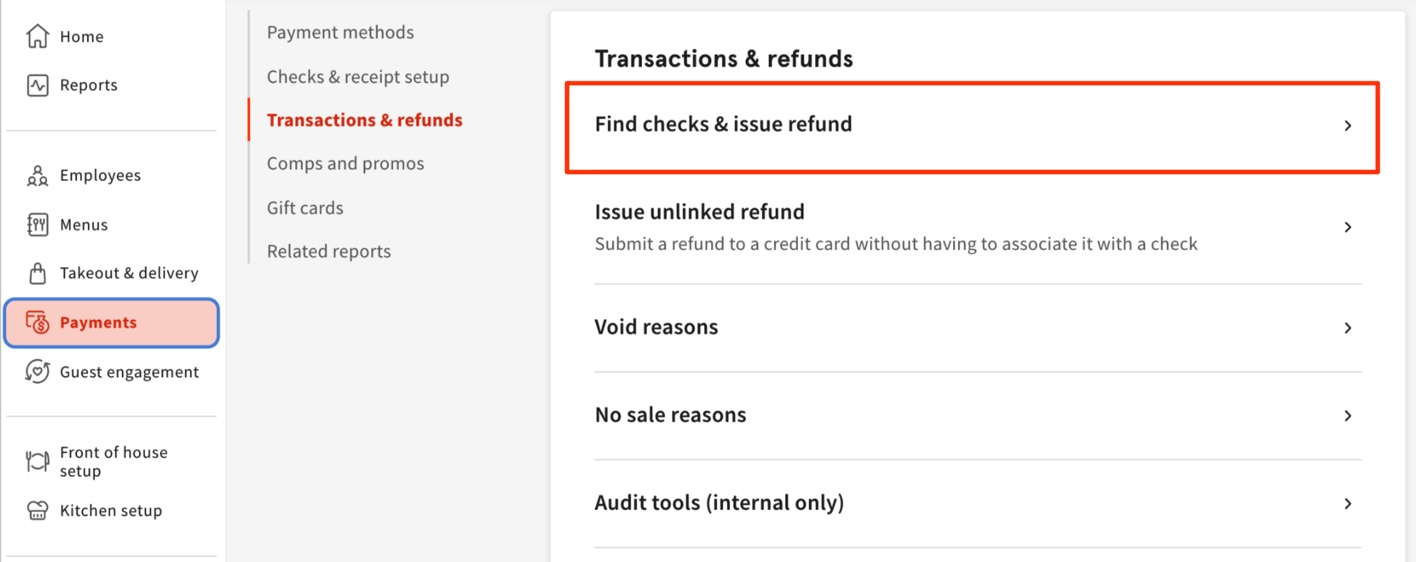
Task: Open the Audit tools chevron arrow
Action: coord(1348,504)
